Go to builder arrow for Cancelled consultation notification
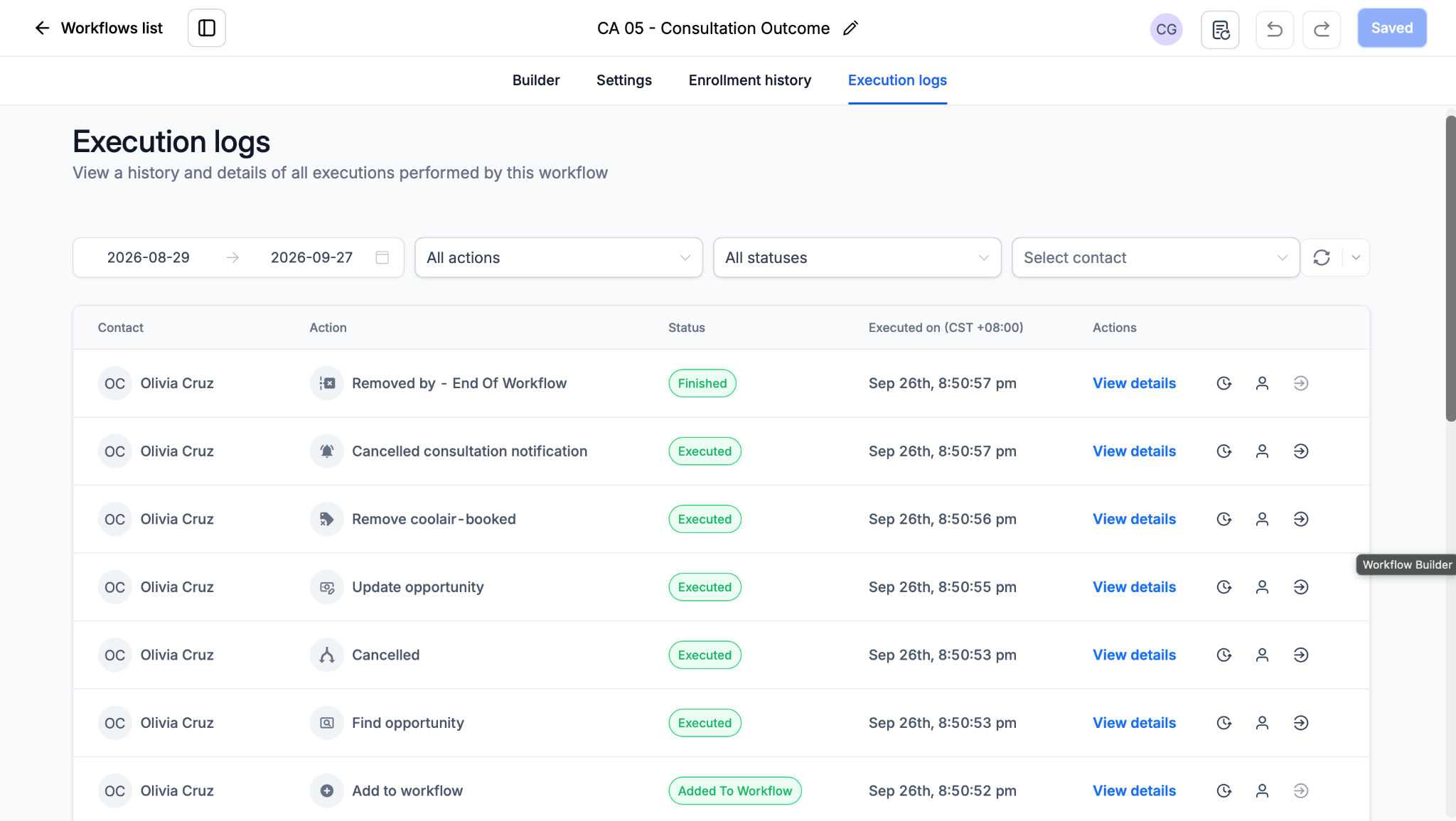Screen dimensions: 1456x821 click(1301, 451)
